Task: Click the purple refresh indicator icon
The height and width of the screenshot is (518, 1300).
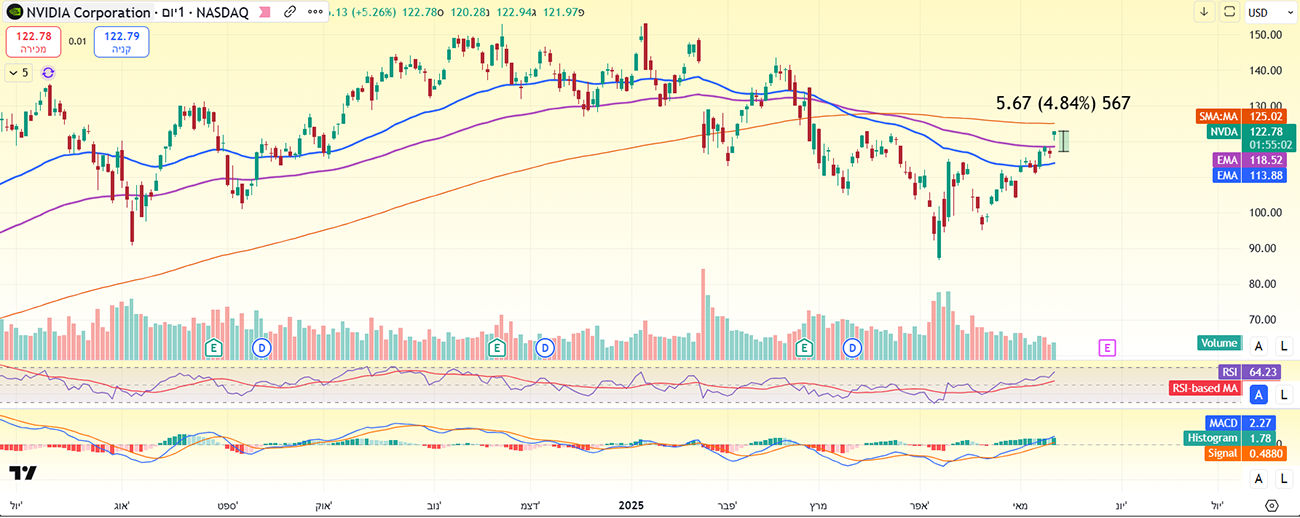Action: tap(48, 72)
